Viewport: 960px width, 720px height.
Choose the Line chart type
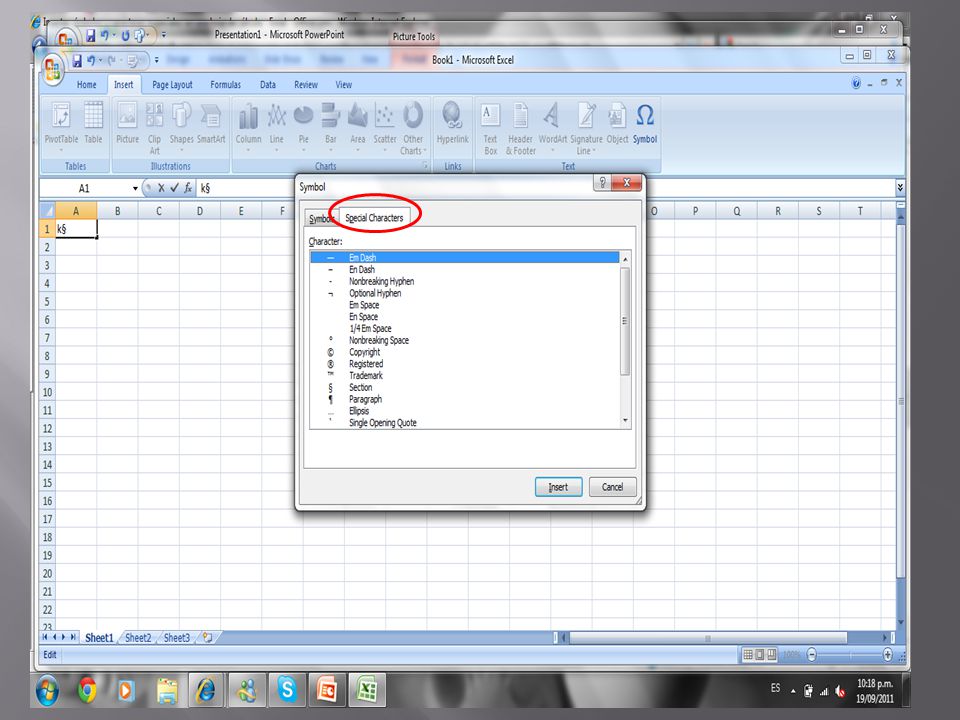(x=277, y=127)
